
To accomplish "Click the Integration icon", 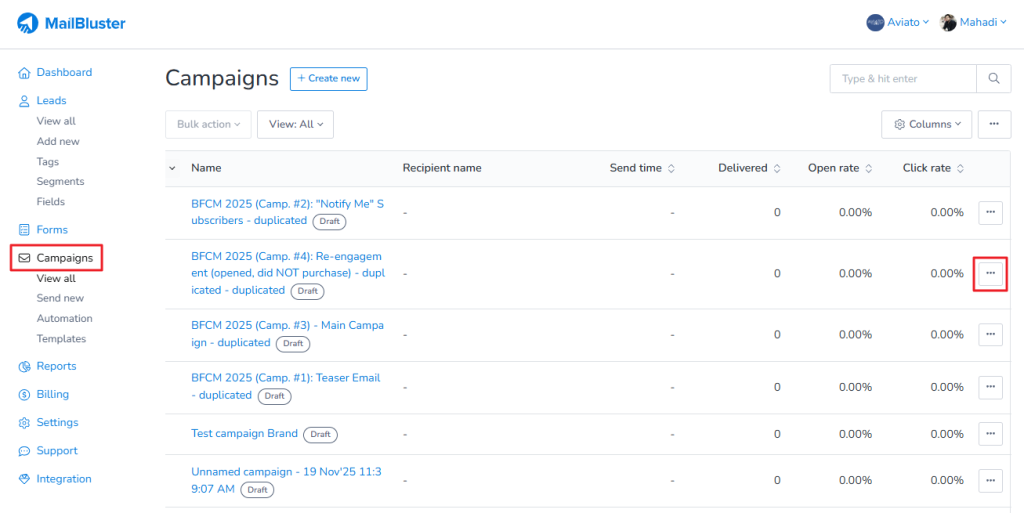I will 24,479.
